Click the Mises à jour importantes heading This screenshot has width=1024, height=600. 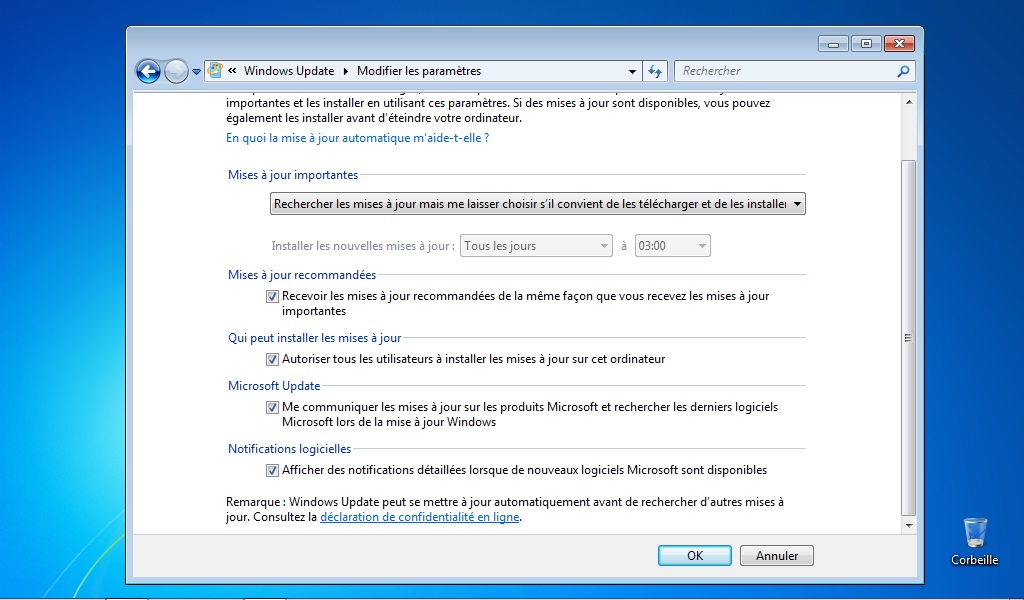point(293,175)
